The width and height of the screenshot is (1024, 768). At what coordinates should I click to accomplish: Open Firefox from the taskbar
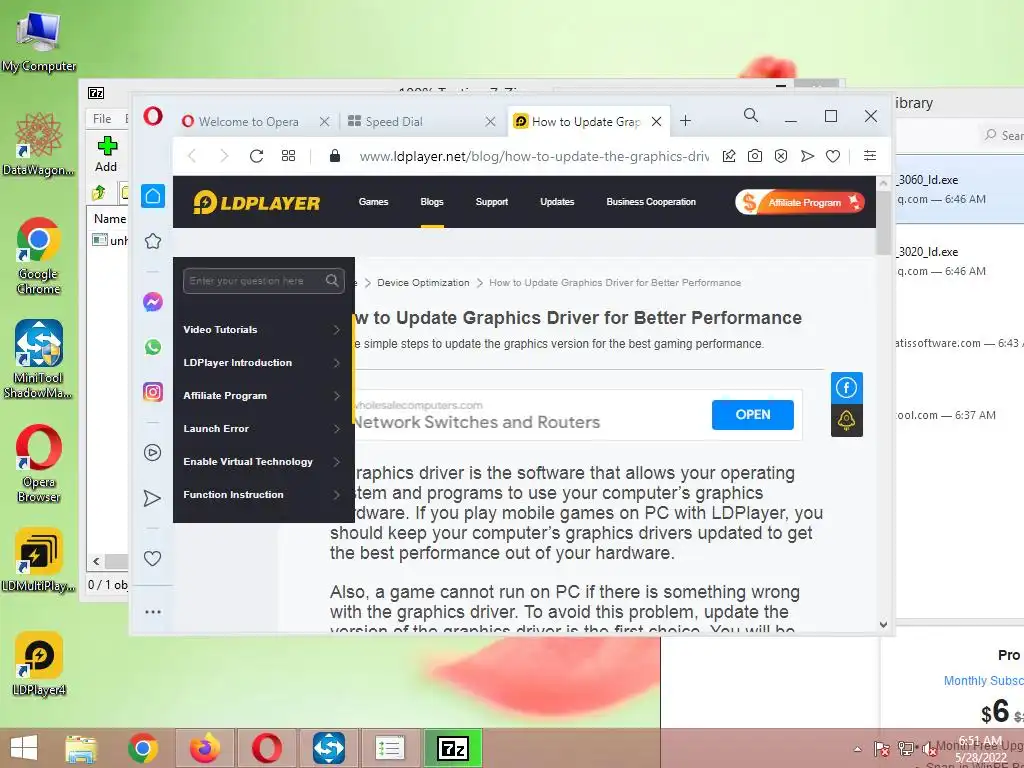click(205, 748)
